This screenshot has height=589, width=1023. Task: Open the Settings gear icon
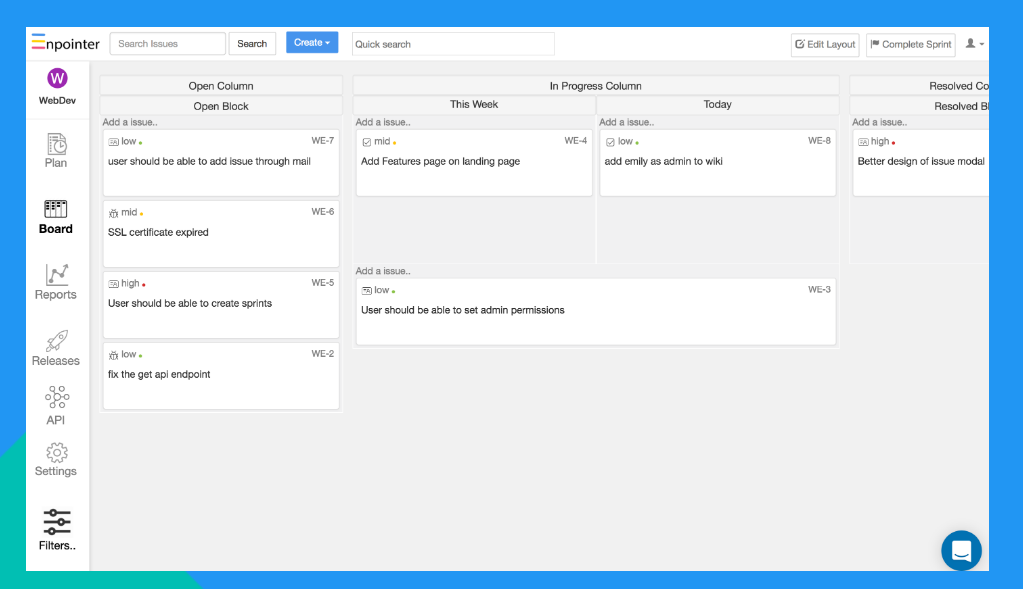pyautogui.click(x=57, y=453)
